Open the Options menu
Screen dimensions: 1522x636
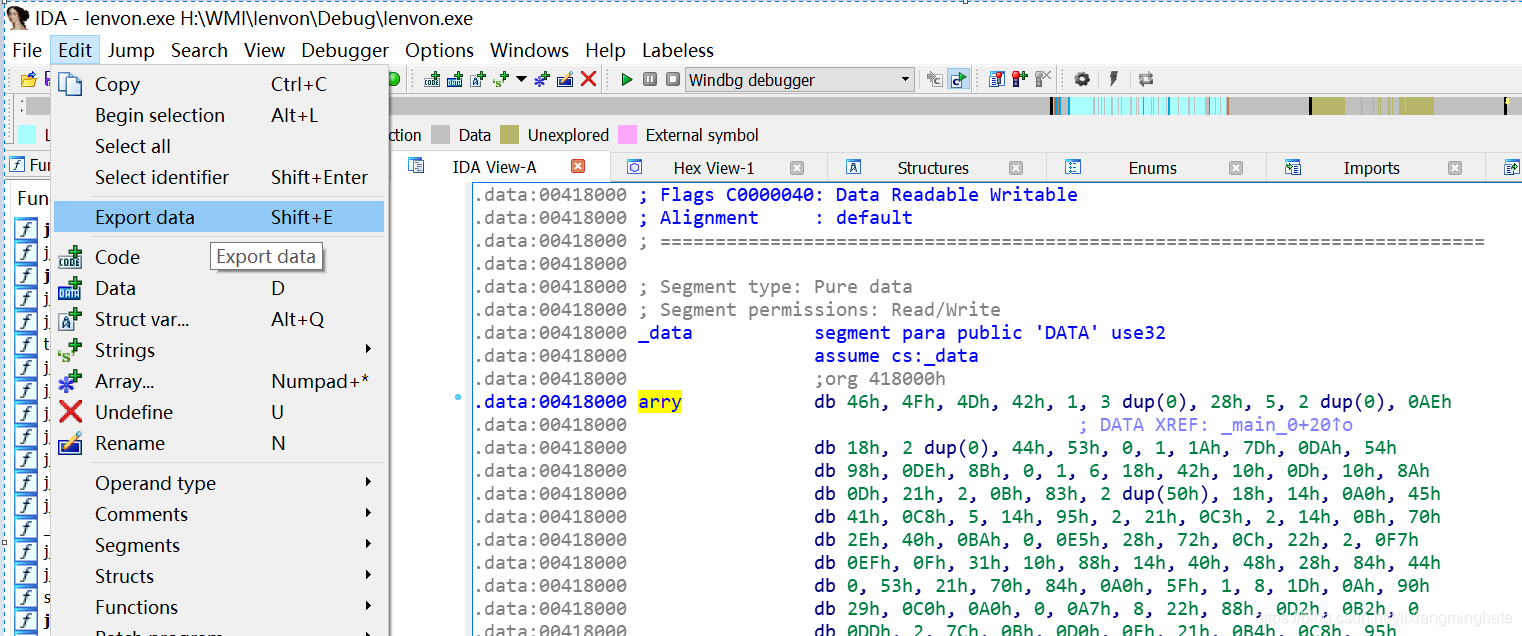[x=440, y=50]
